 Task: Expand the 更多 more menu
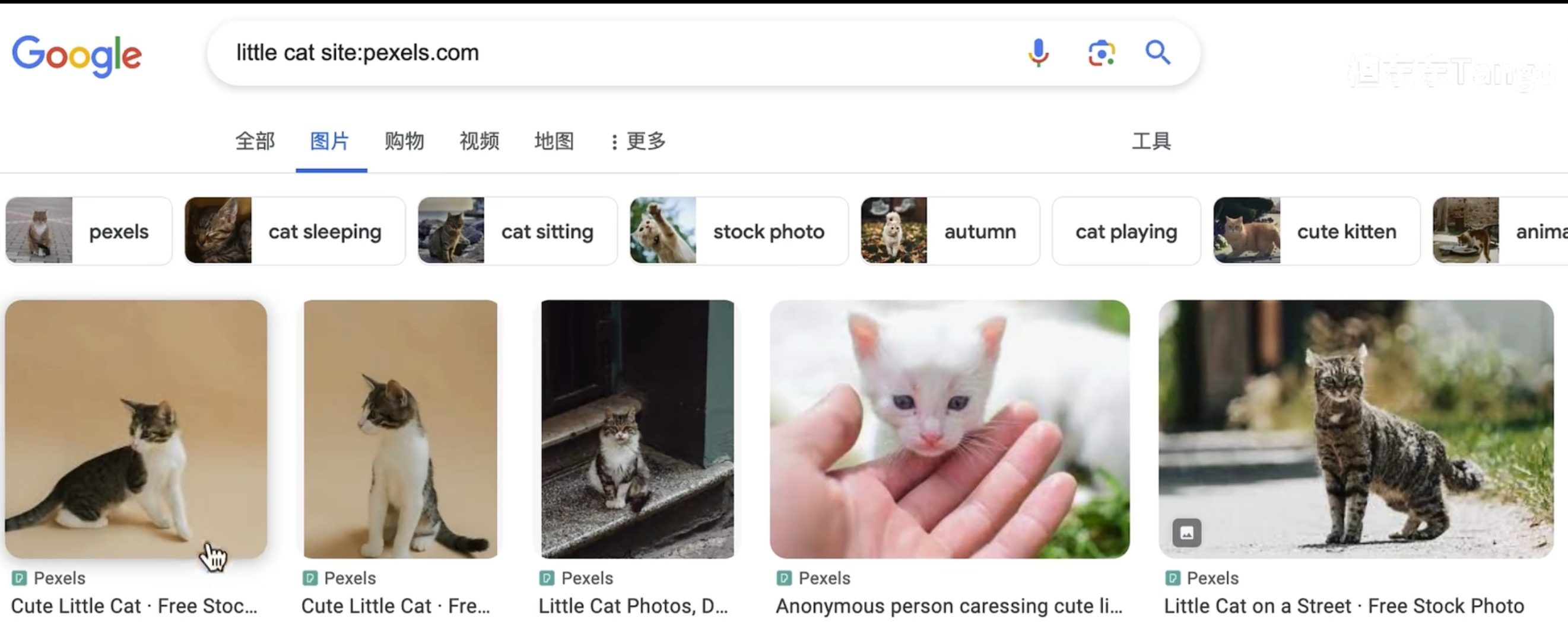(638, 141)
